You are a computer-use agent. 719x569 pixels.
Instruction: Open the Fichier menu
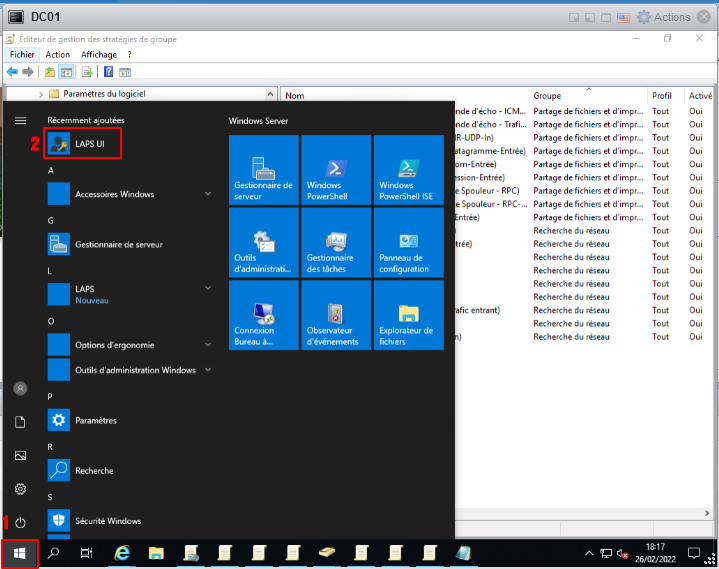pyautogui.click(x=22, y=54)
